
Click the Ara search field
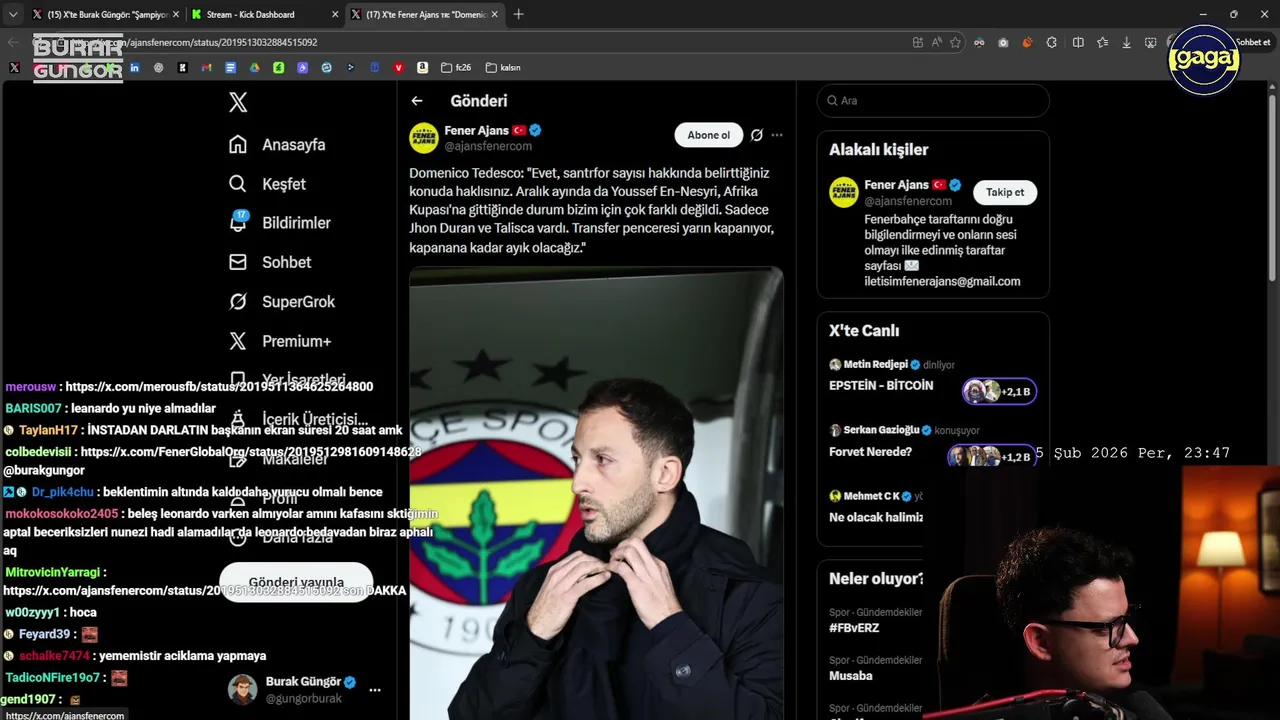933,101
